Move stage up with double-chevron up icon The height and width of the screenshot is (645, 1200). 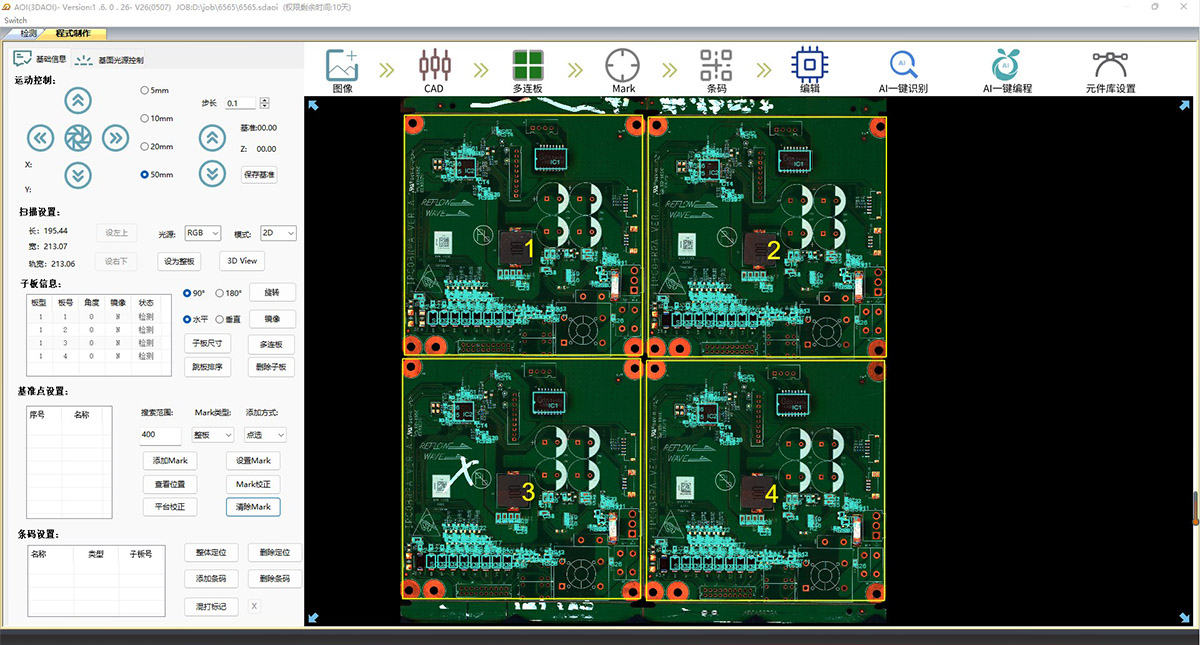point(78,100)
